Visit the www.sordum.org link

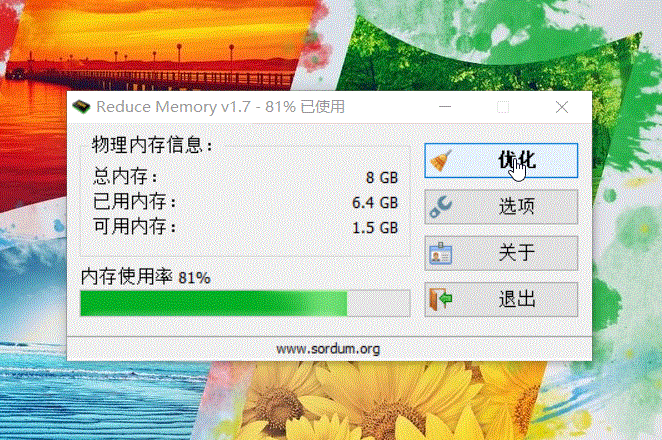[x=328, y=349]
